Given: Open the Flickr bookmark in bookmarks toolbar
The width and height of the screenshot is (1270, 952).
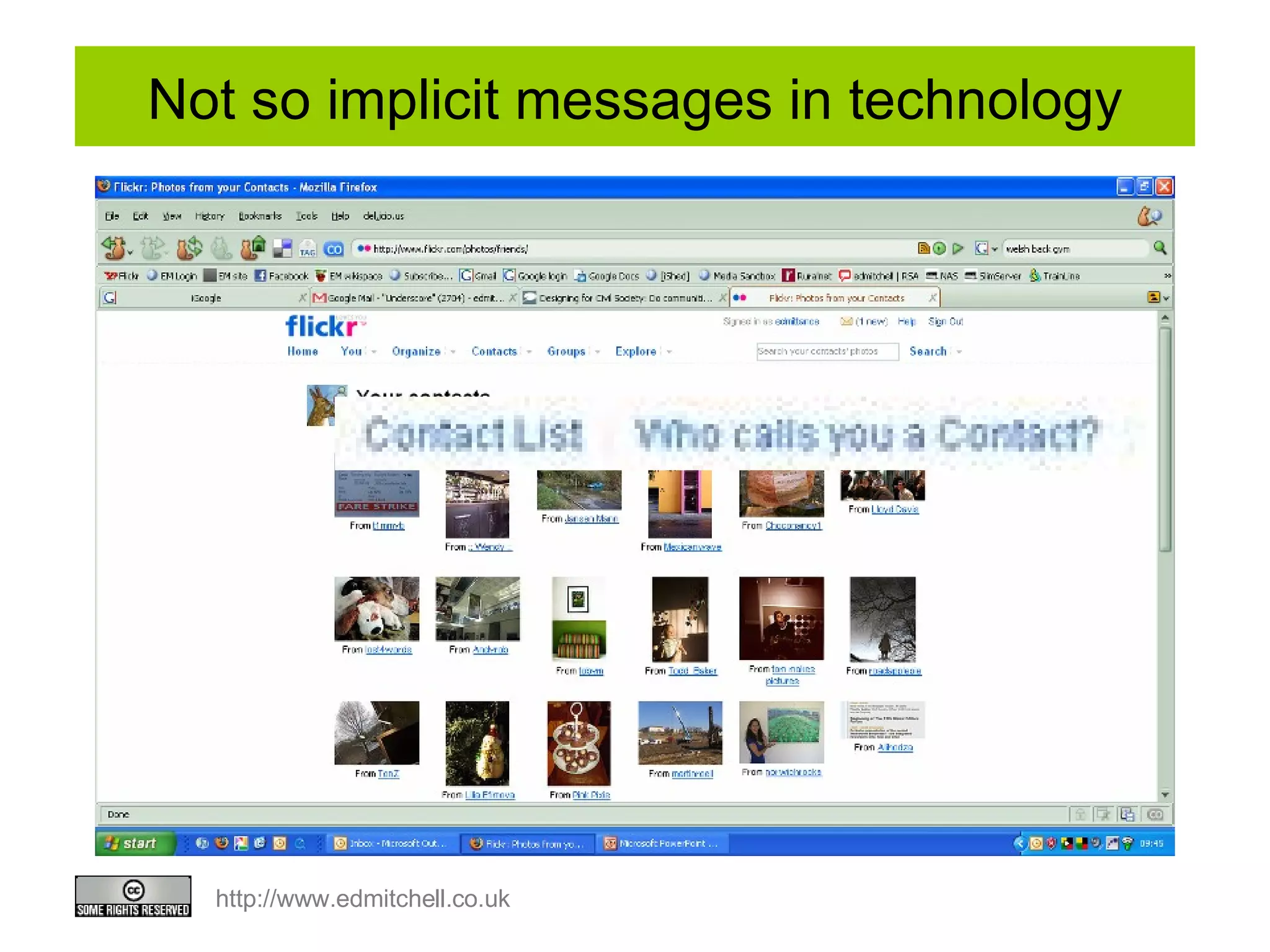Looking at the screenshot, I should 122,276.
